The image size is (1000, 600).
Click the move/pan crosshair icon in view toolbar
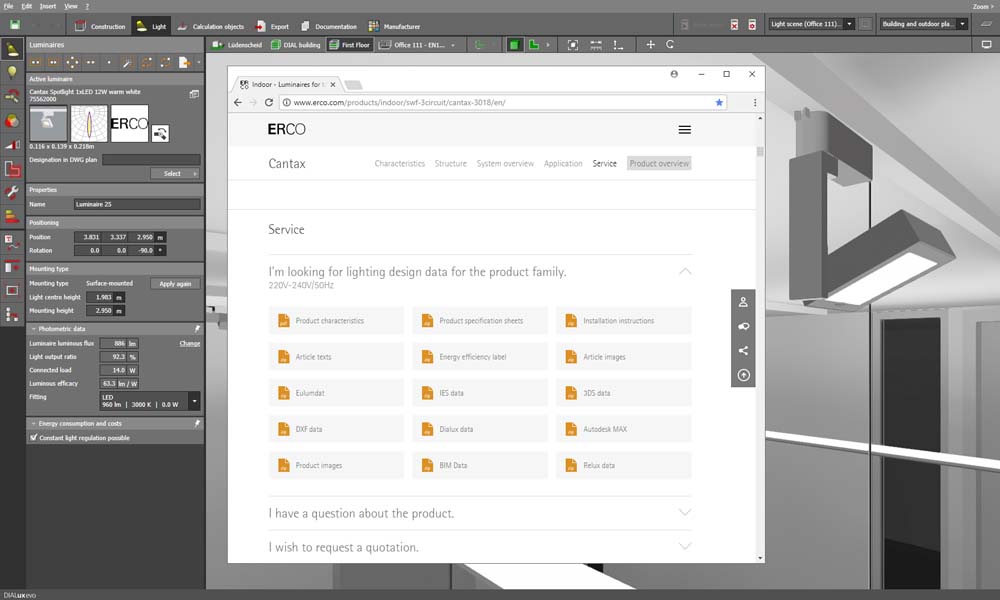coord(651,45)
